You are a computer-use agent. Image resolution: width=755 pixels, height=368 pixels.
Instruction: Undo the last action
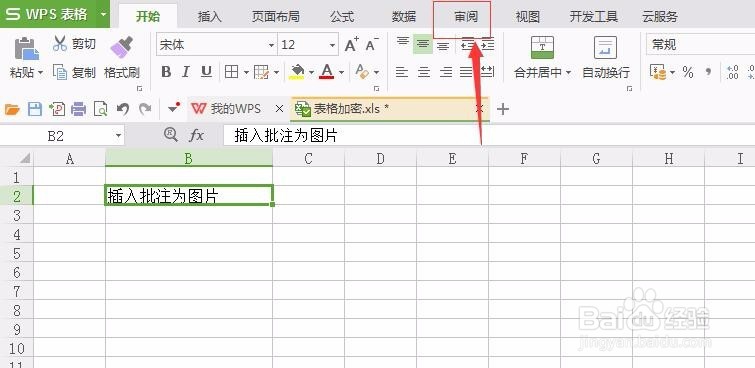point(123,109)
